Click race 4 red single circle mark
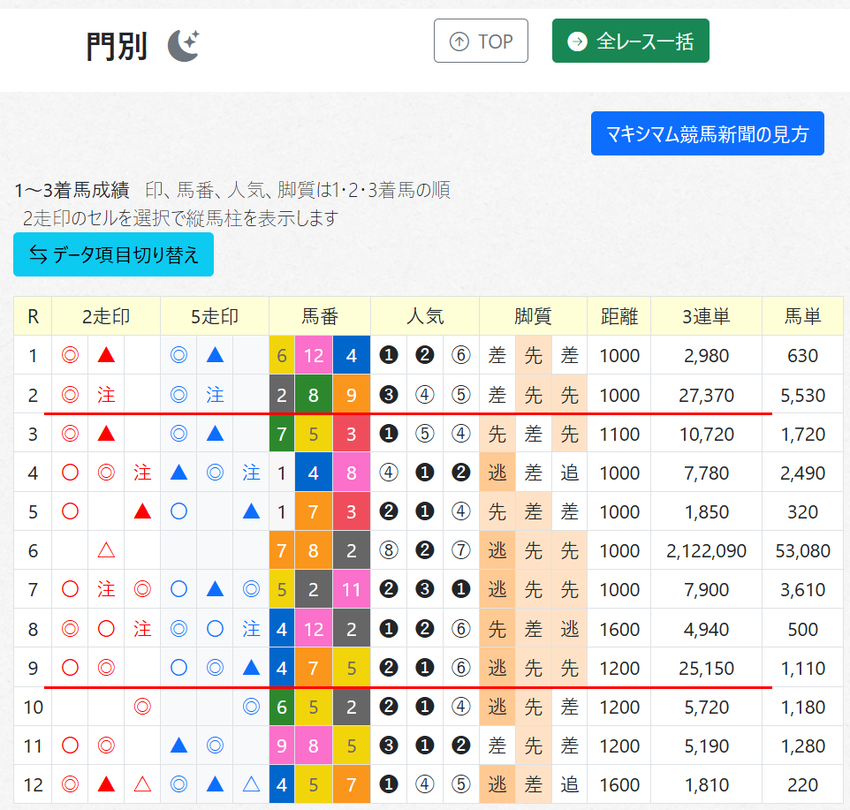The height and width of the screenshot is (810, 850). 70,472
